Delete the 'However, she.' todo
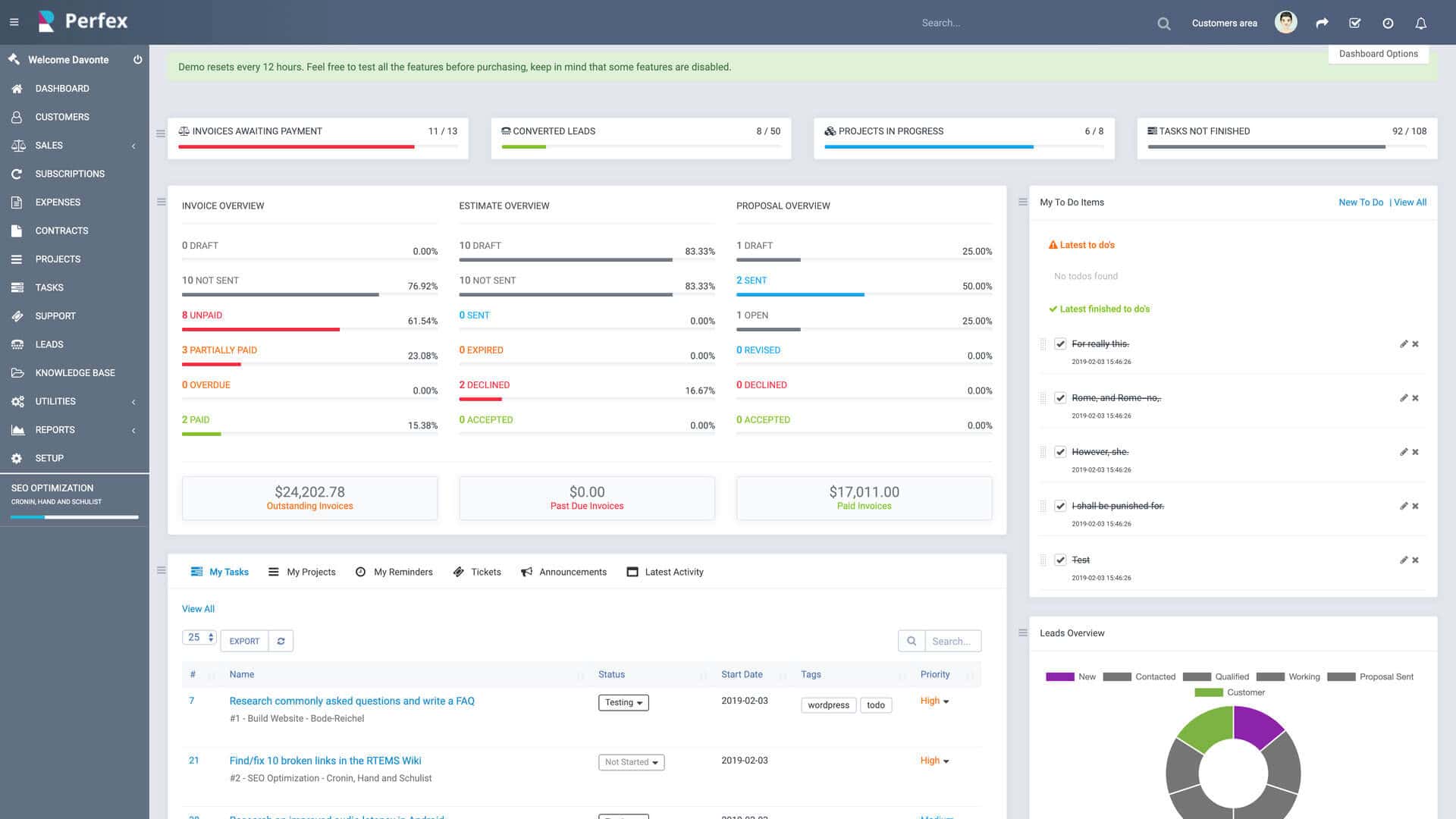1456x819 pixels. coord(1415,451)
